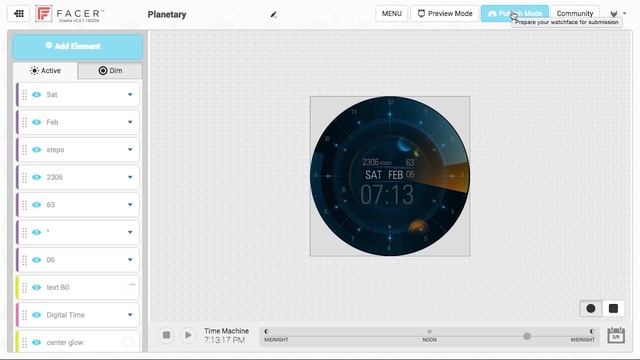This screenshot has height=360, width=640.
Task: Toggle visibility of 06 layer
Action: [37, 260]
